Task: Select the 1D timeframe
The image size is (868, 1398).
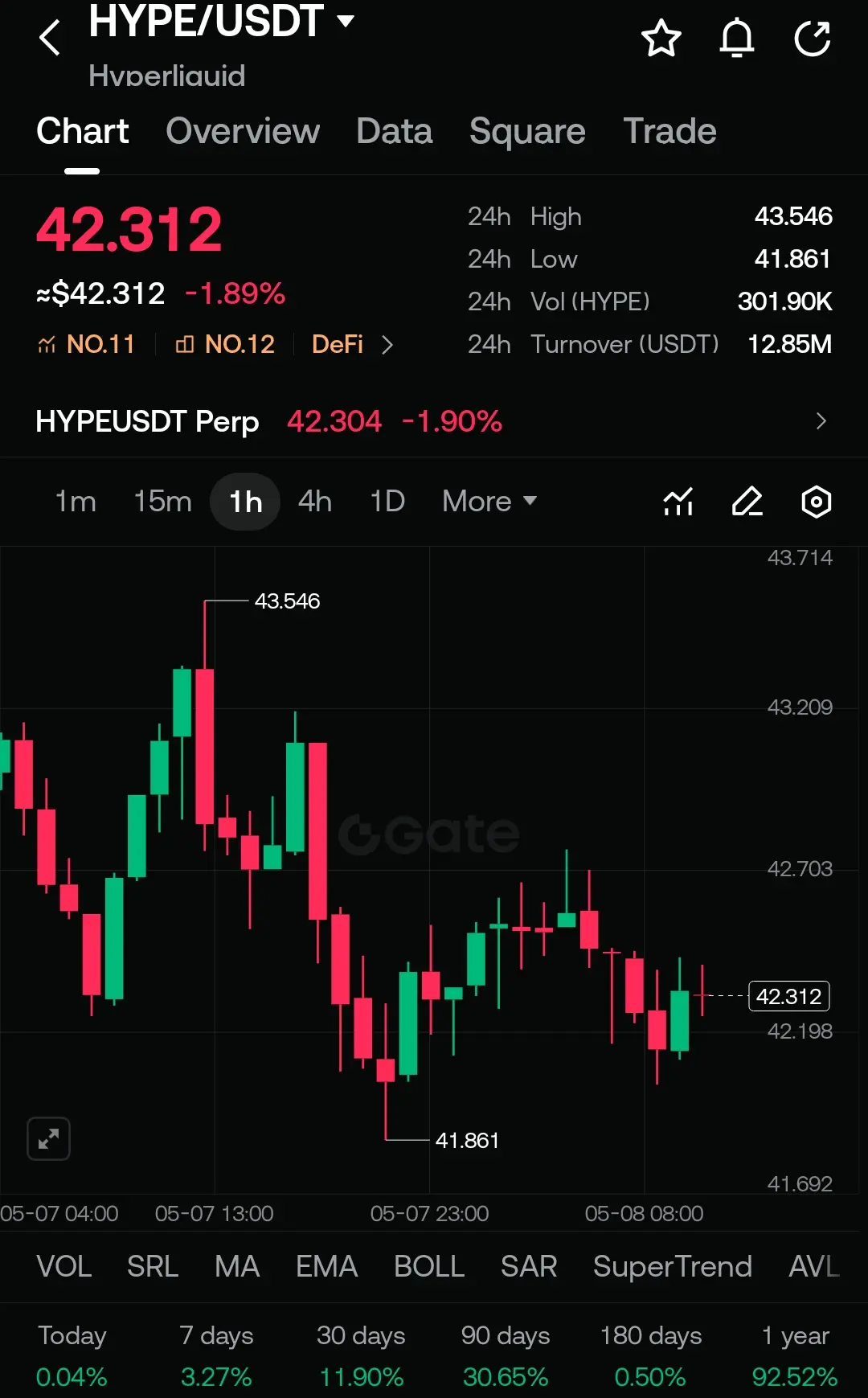Action: 387,502
